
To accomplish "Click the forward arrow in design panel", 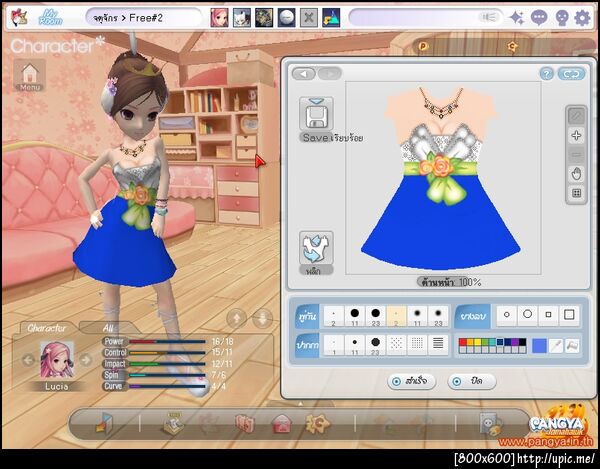I will tap(329, 73).
